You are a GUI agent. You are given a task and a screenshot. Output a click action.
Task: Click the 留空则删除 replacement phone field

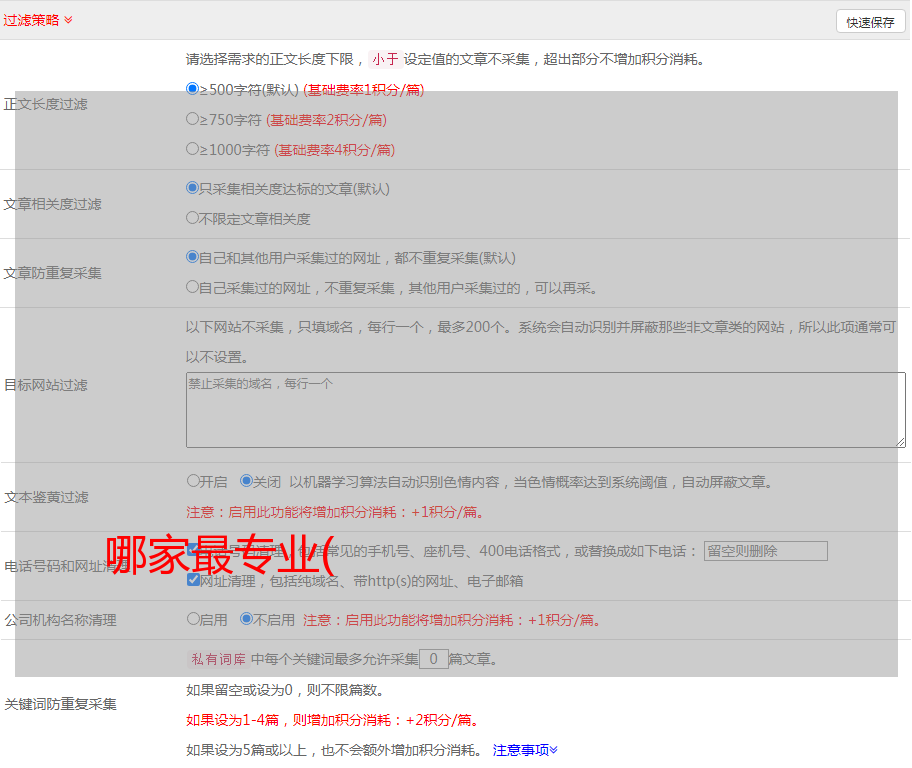(x=765, y=551)
